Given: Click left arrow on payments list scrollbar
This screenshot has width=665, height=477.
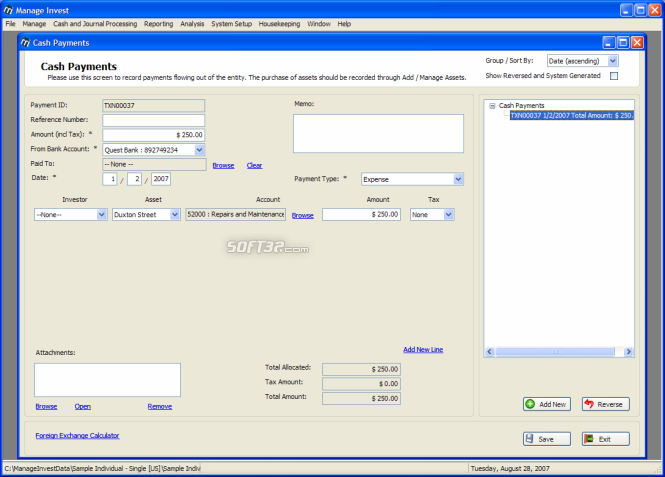Looking at the screenshot, I should [x=490, y=351].
